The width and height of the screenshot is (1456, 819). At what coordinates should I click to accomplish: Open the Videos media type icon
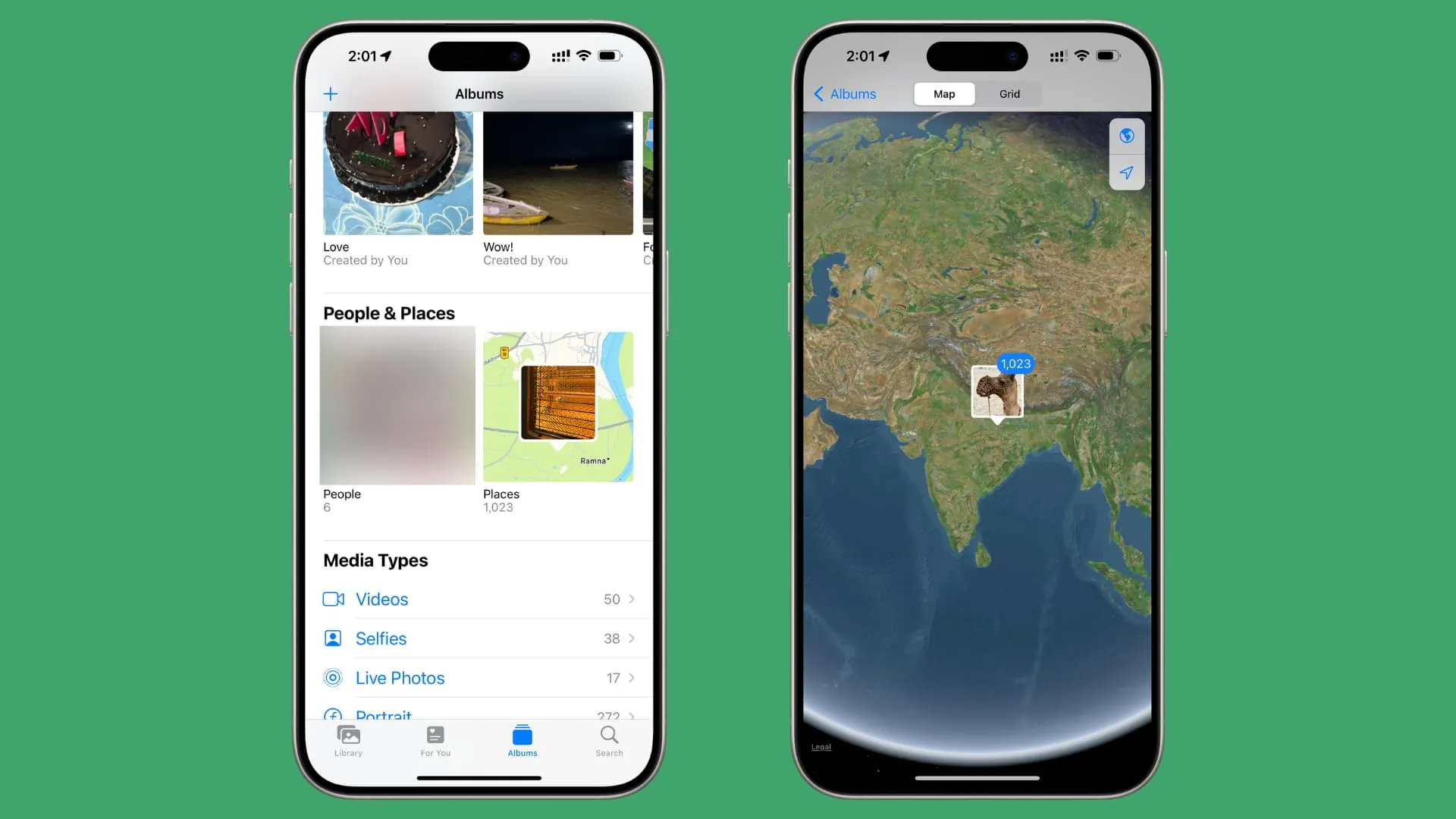pos(333,598)
